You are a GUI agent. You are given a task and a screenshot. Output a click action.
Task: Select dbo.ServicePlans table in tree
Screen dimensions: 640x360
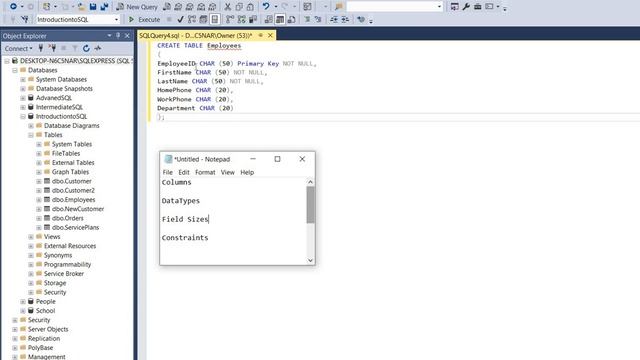click(x=75, y=227)
